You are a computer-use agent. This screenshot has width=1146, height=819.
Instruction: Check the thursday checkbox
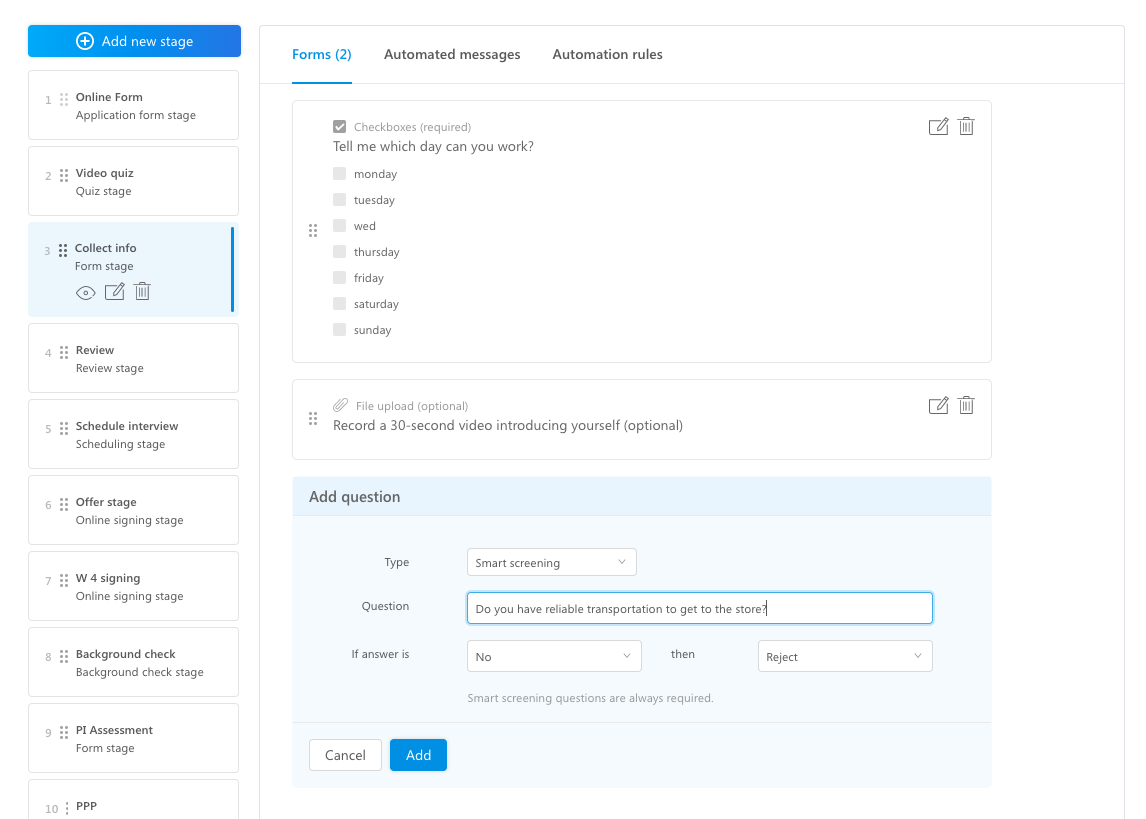[x=339, y=251]
